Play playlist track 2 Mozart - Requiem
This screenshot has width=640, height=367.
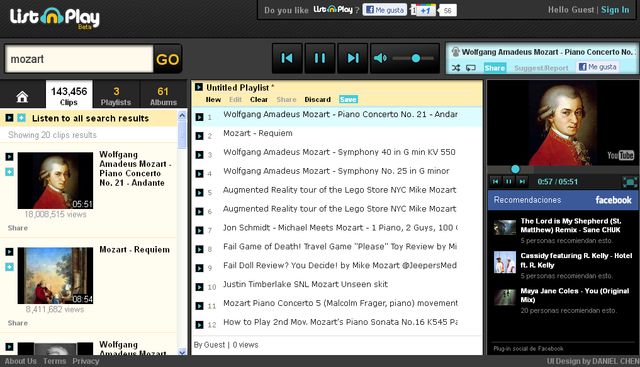199,136
